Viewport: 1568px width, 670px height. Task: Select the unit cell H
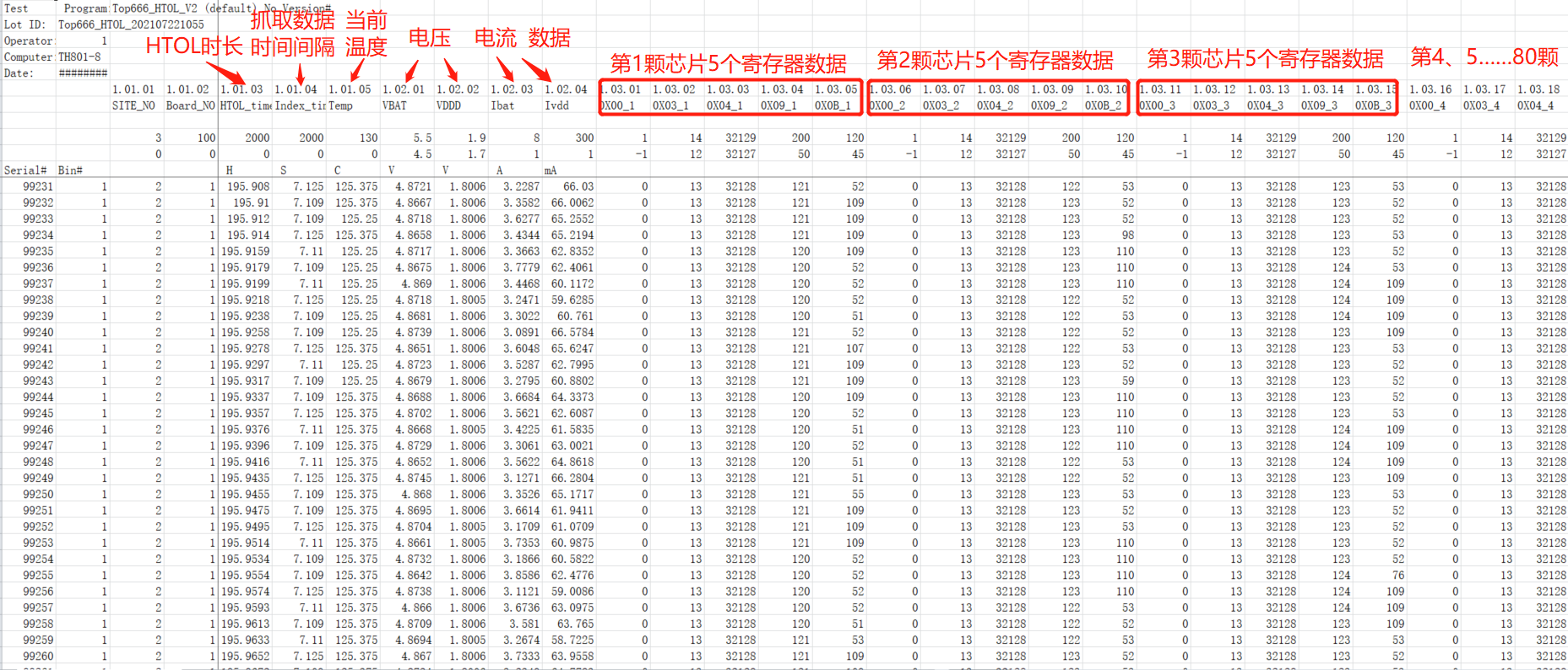pyautogui.click(x=229, y=170)
